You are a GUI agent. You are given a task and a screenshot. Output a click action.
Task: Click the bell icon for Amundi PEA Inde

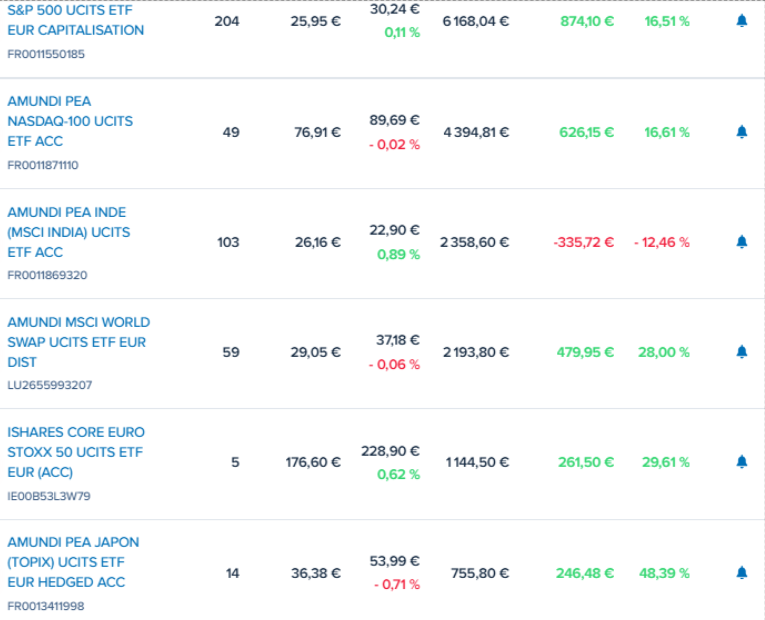[x=742, y=242]
